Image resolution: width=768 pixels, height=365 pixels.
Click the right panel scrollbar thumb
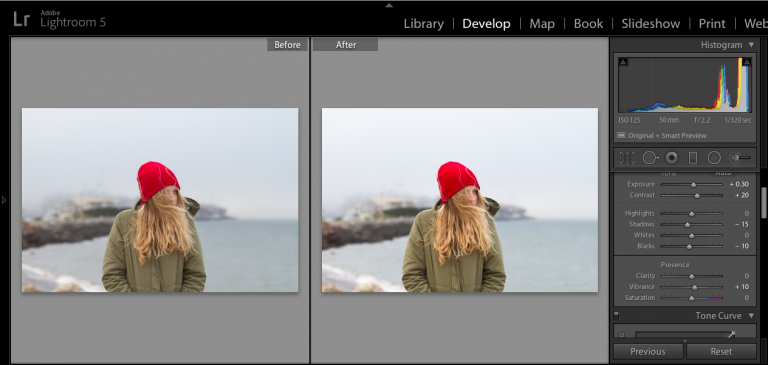click(x=764, y=202)
